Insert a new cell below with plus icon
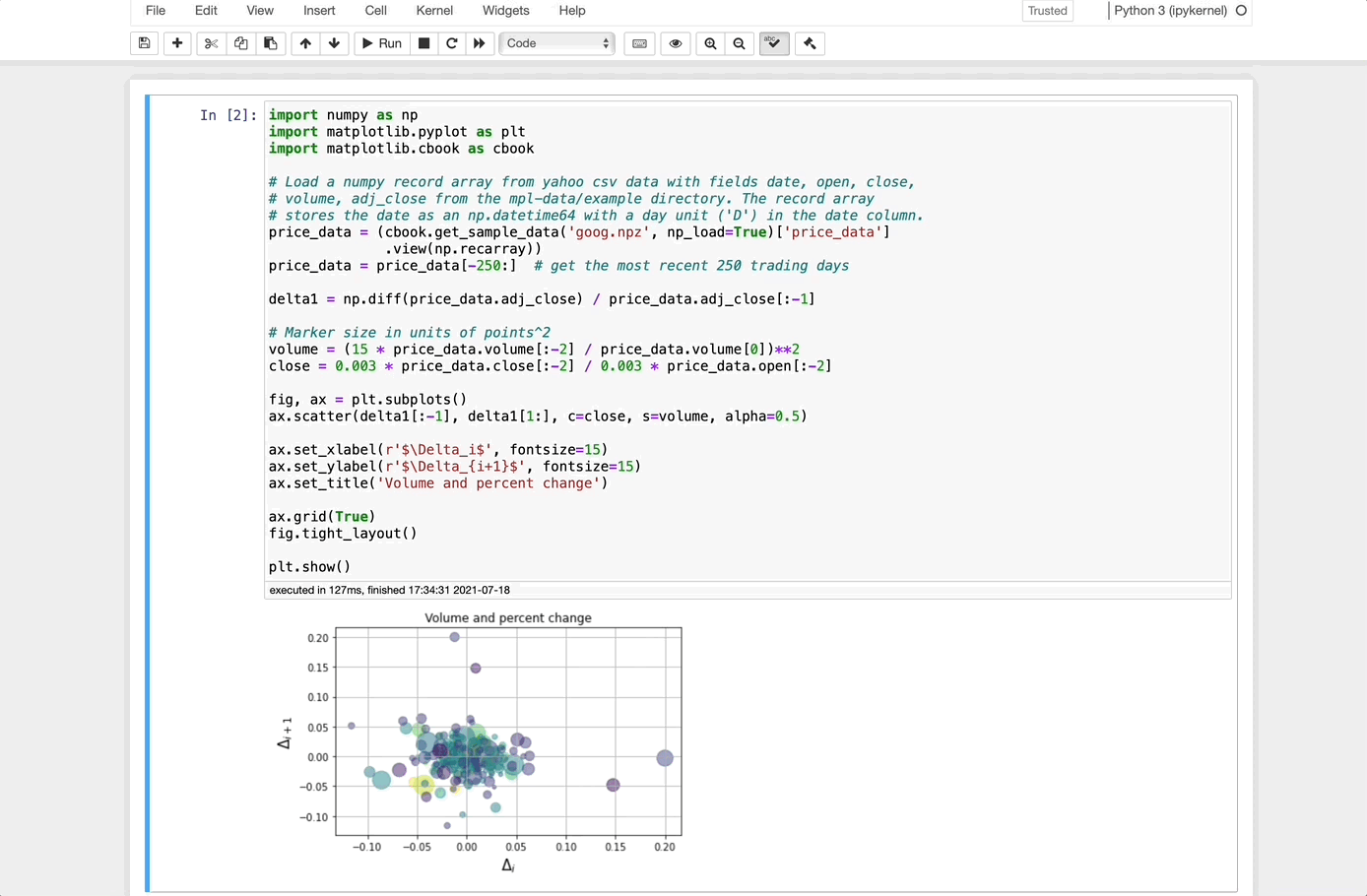This screenshot has width=1367, height=896. coord(177,43)
